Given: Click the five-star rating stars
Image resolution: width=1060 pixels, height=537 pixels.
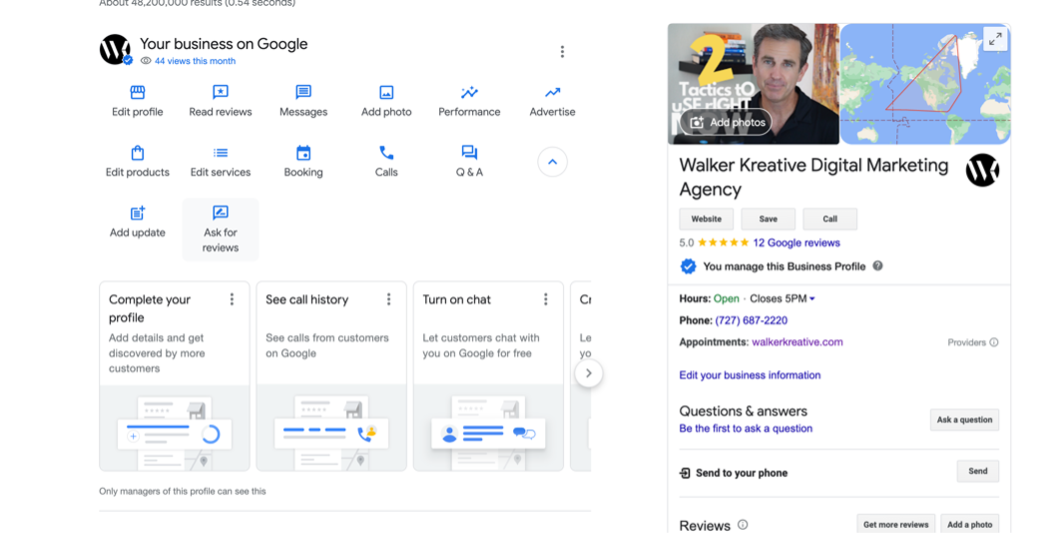Looking at the screenshot, I should tap(723, 243).
